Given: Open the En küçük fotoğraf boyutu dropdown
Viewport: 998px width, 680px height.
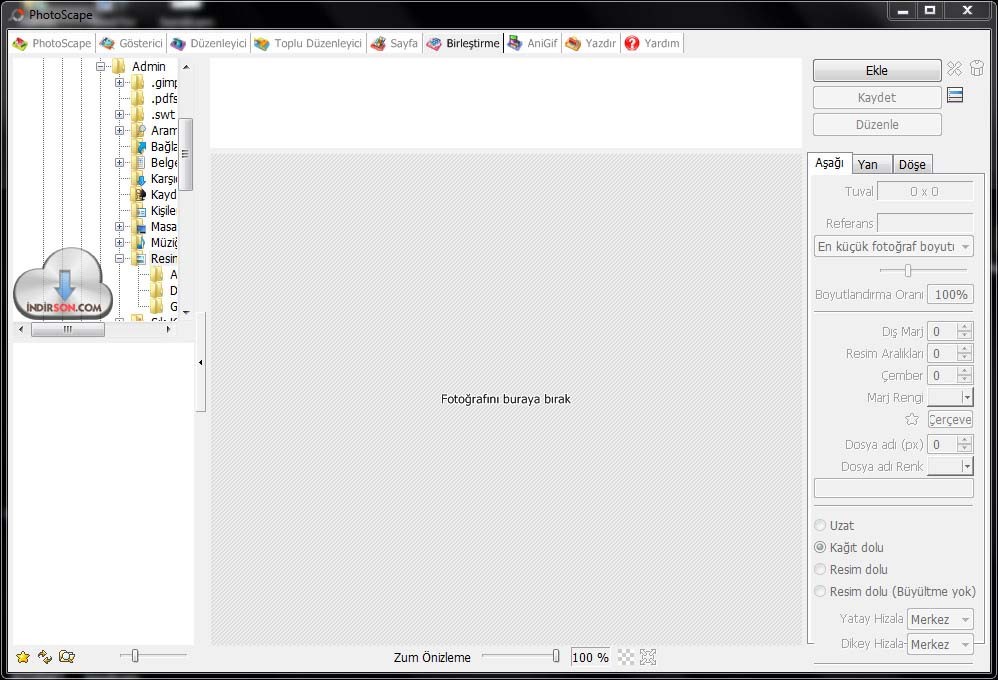Looking at the screenshot, I should pos(894,246).
